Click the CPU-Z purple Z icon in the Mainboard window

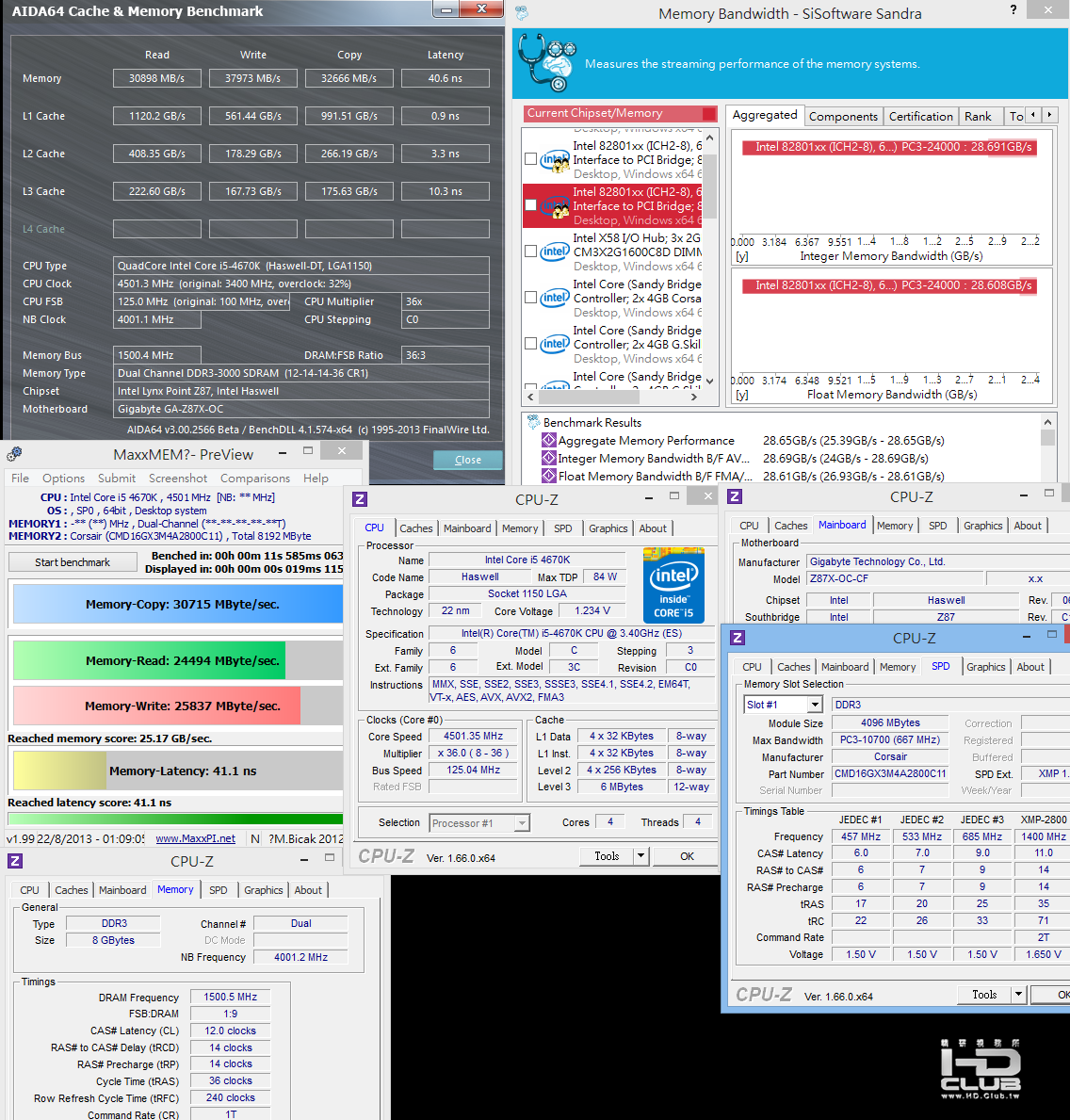click(x=735, y=496)
